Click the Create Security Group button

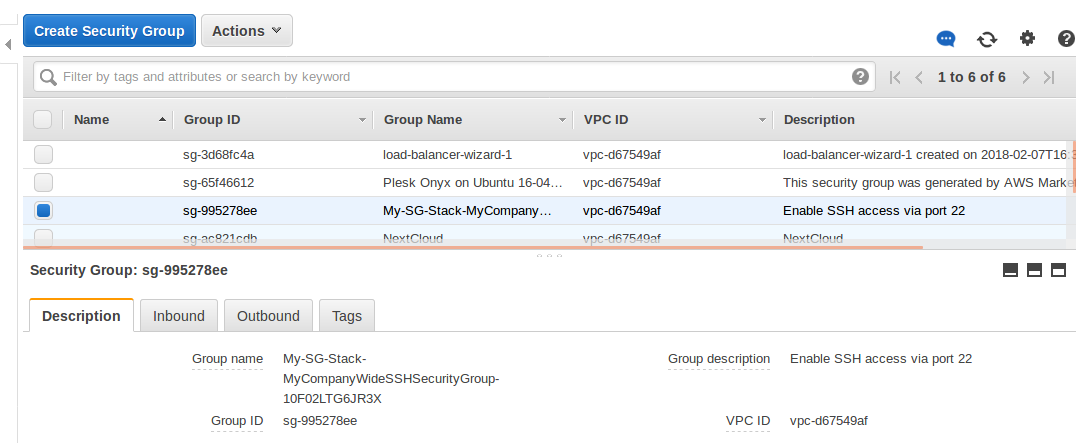click(x=109, y=31)
